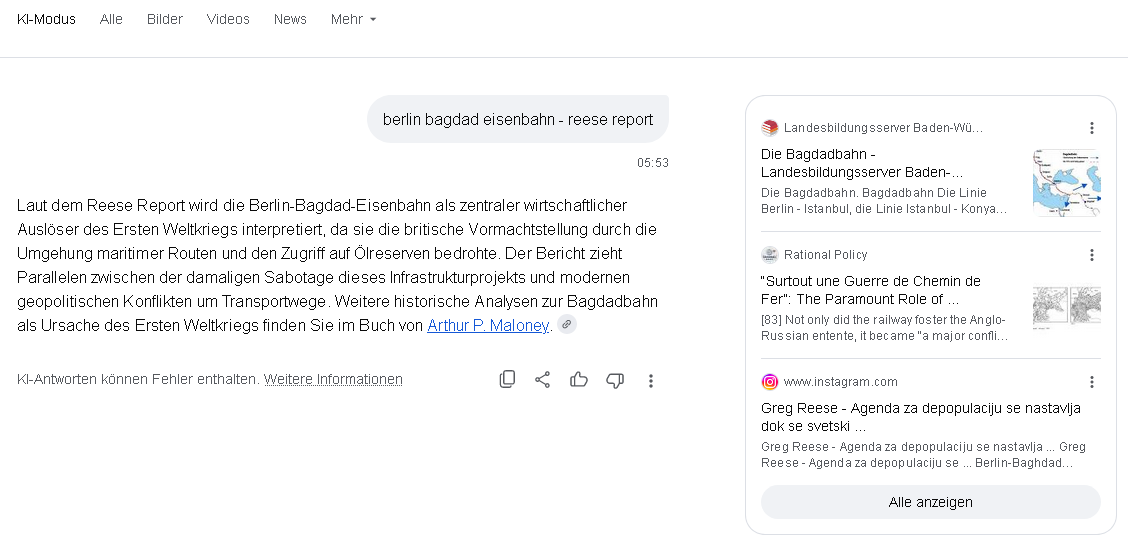
Task: Expand the Mehr dropdown menu
Action: [x=353, y=19]
